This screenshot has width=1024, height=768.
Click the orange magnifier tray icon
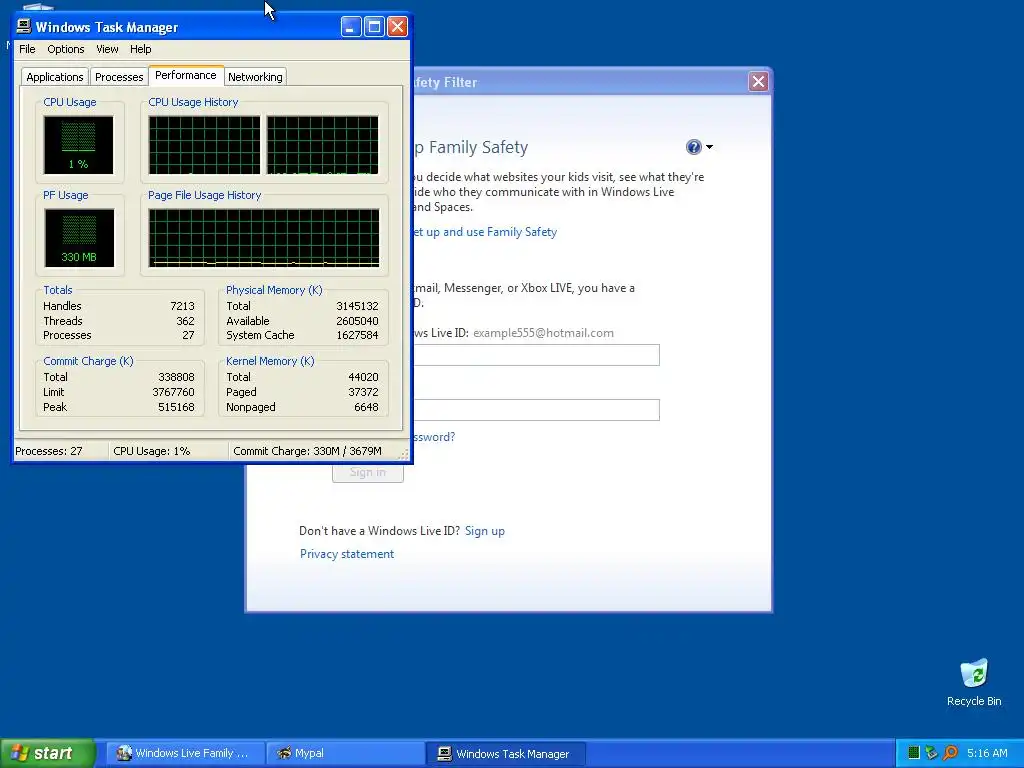click(x=951, y=754)
